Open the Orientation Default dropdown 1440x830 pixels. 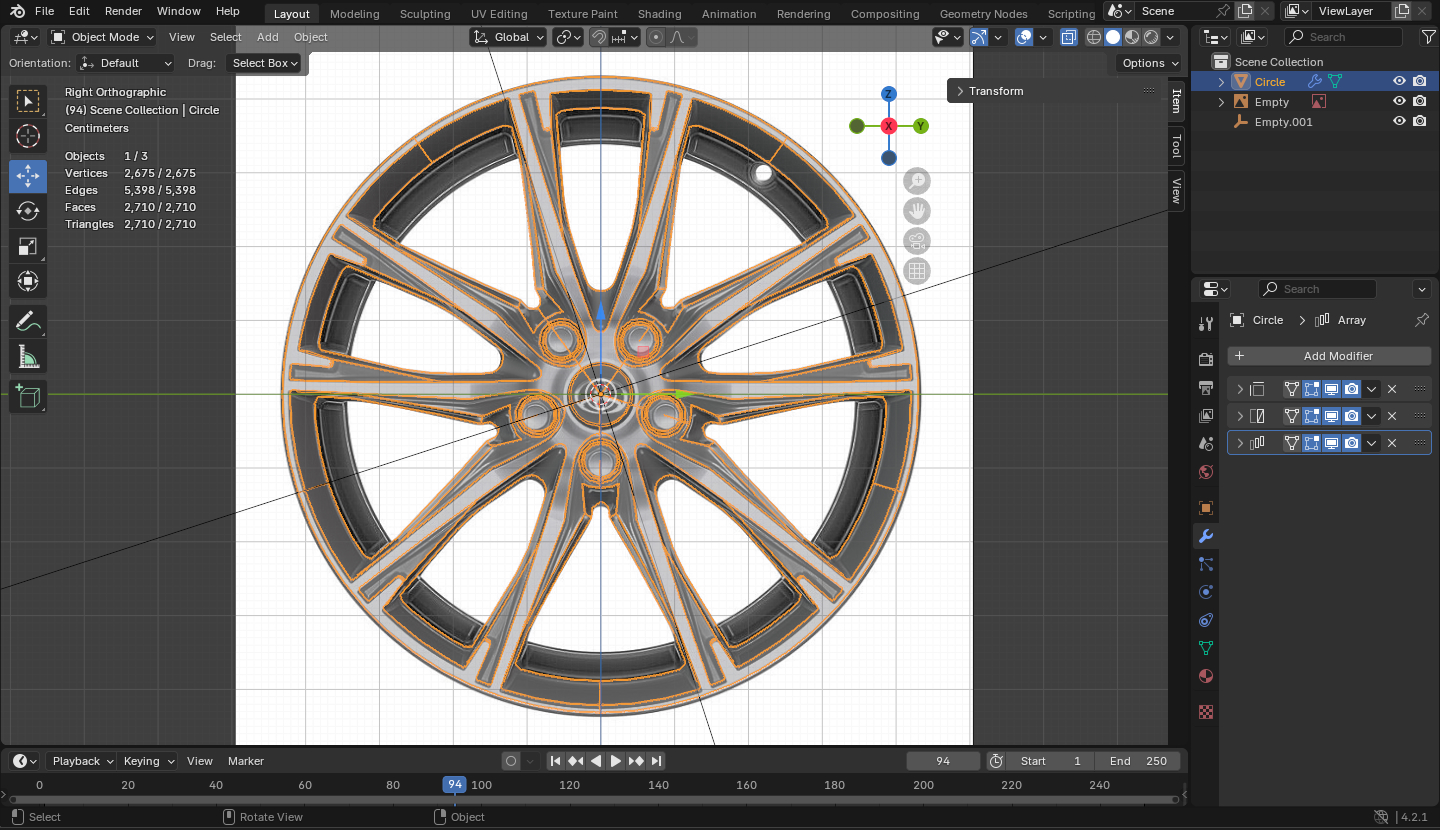[x=126, y=63]
